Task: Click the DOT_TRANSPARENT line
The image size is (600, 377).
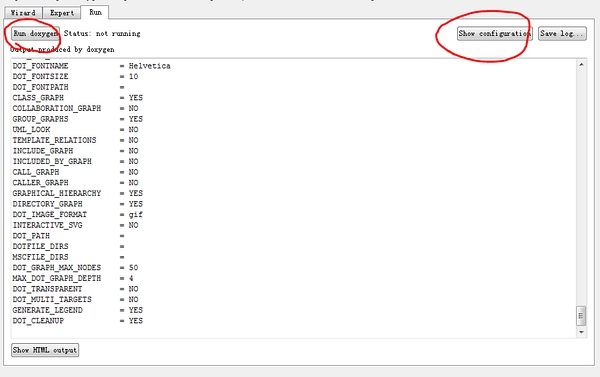Action: tap(75, 289)
